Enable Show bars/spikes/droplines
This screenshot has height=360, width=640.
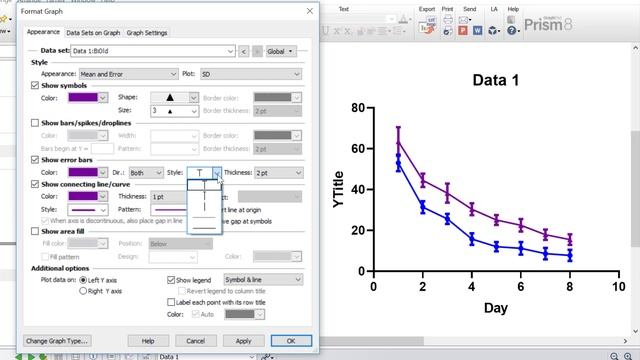(35, 123)
